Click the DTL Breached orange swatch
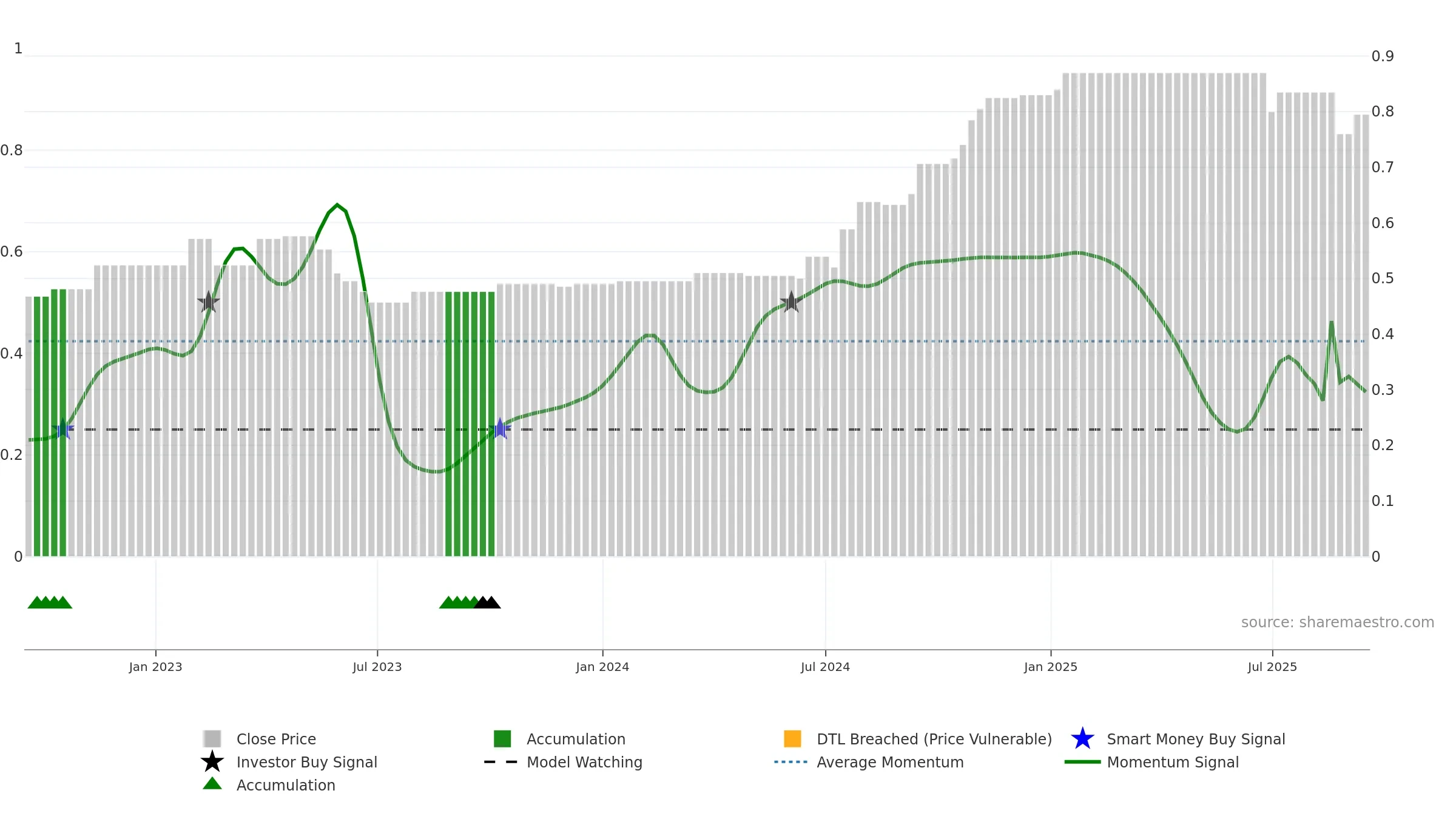Viewport: 1456px width, 819px height. click(792, 739)
